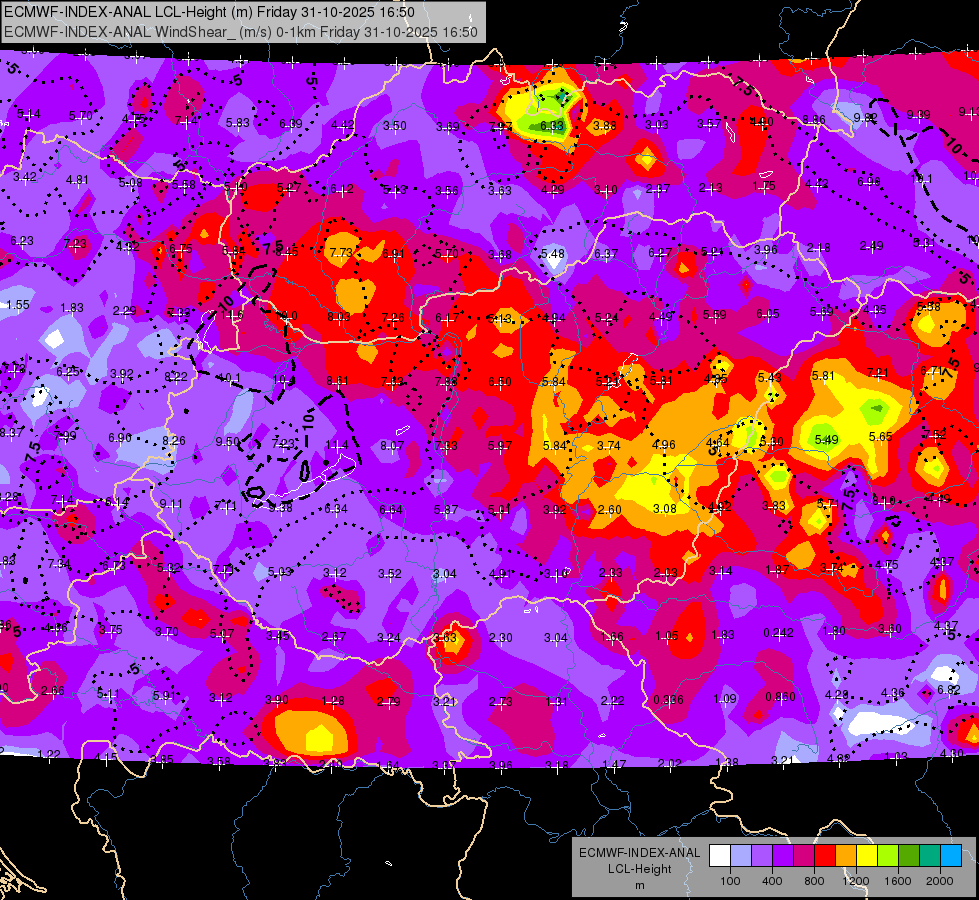Click the grid value "1.09"
This screenshot has height=900, width=979.
tap(724, 698)
